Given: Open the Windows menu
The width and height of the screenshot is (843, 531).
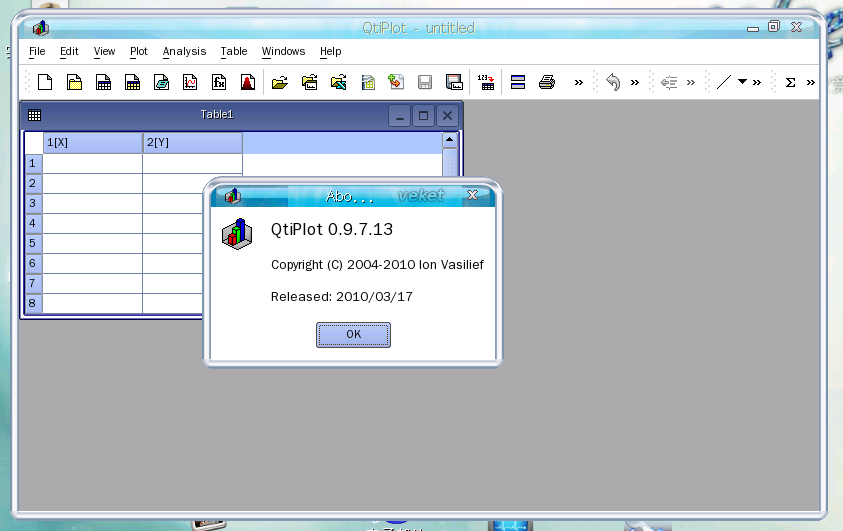Looking at the screenshot, I should tap(283, 52).
